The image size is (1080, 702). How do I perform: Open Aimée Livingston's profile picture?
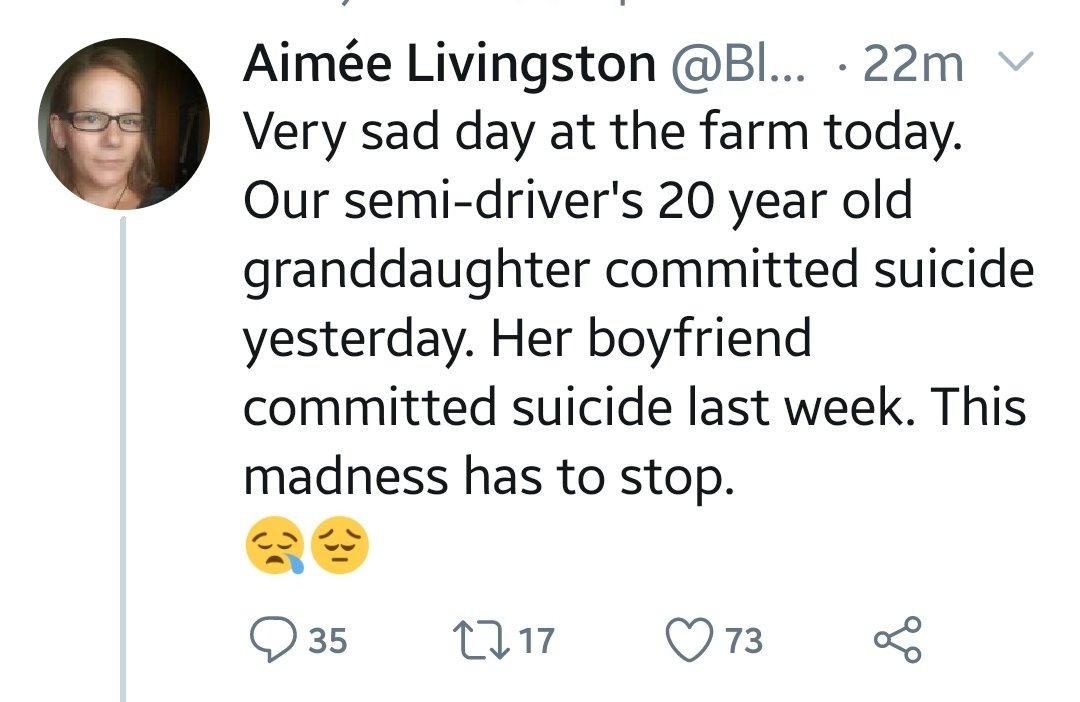click(x=124, y=124)
